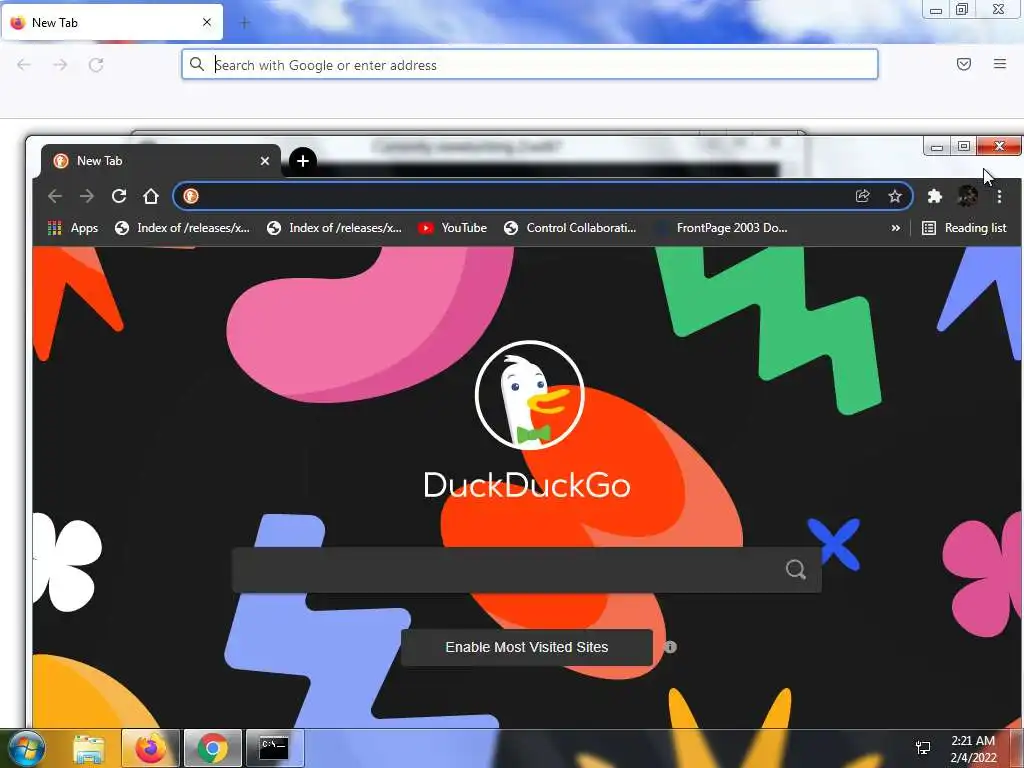The height and width of the screenshot is (768, 1024).
Task: Click the DuckDuckGo search box
Action: tap(526, 569)
